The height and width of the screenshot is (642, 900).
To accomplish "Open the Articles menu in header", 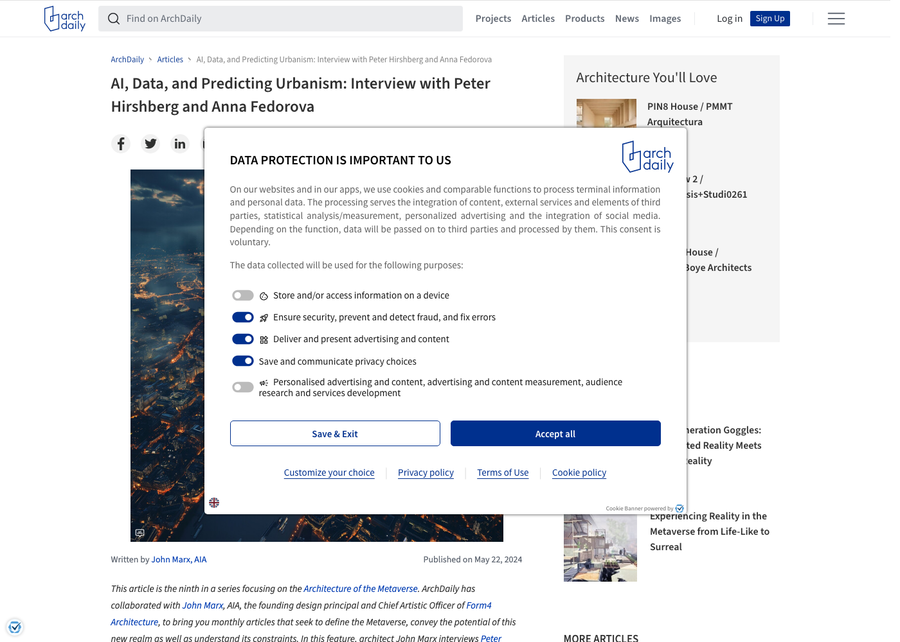I will pyautogui.click(x=538, y=18).
